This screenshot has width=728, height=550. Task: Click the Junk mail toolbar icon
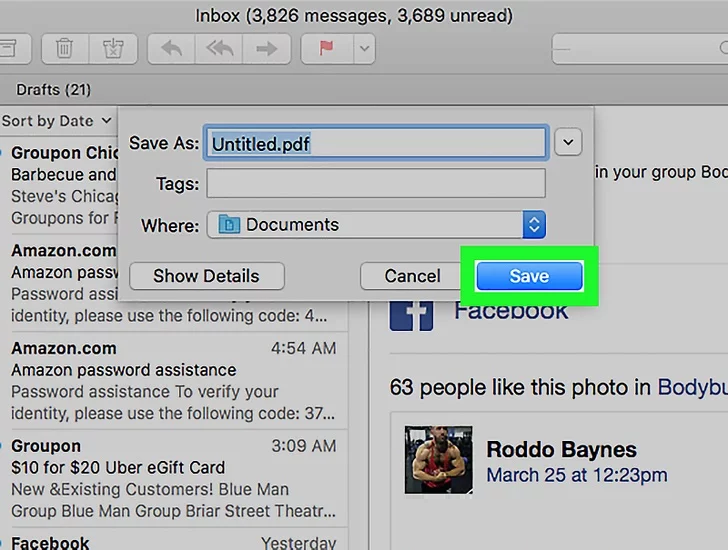click(x=113, y=48)
